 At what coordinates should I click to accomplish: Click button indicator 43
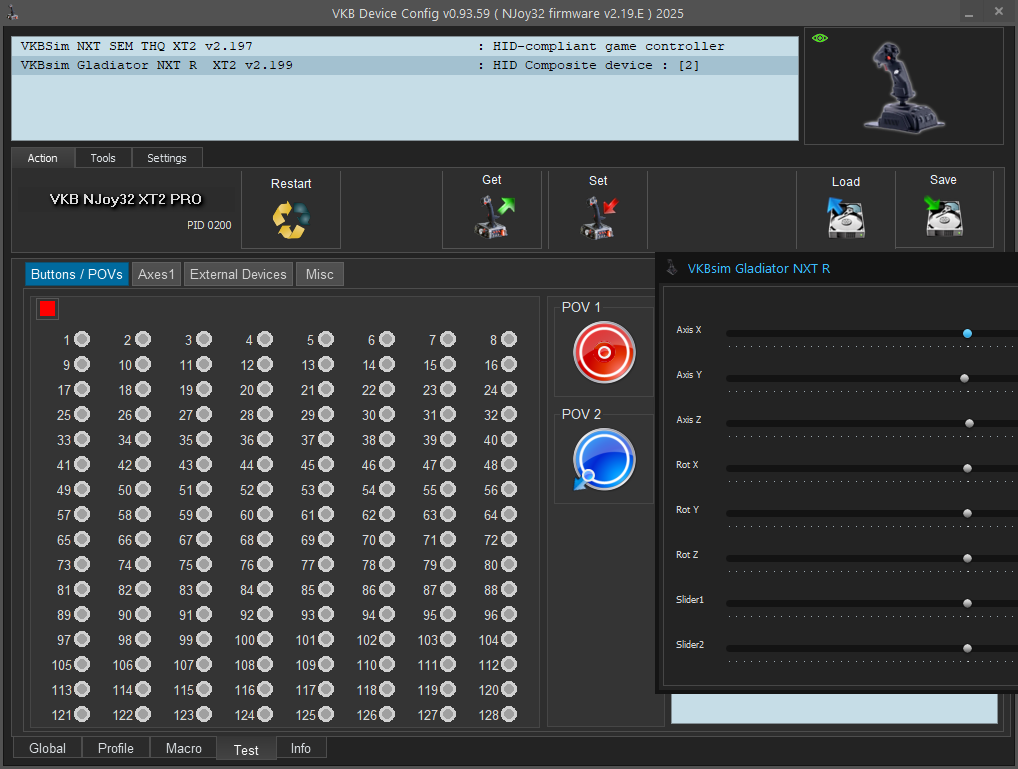tap(204, 464)
